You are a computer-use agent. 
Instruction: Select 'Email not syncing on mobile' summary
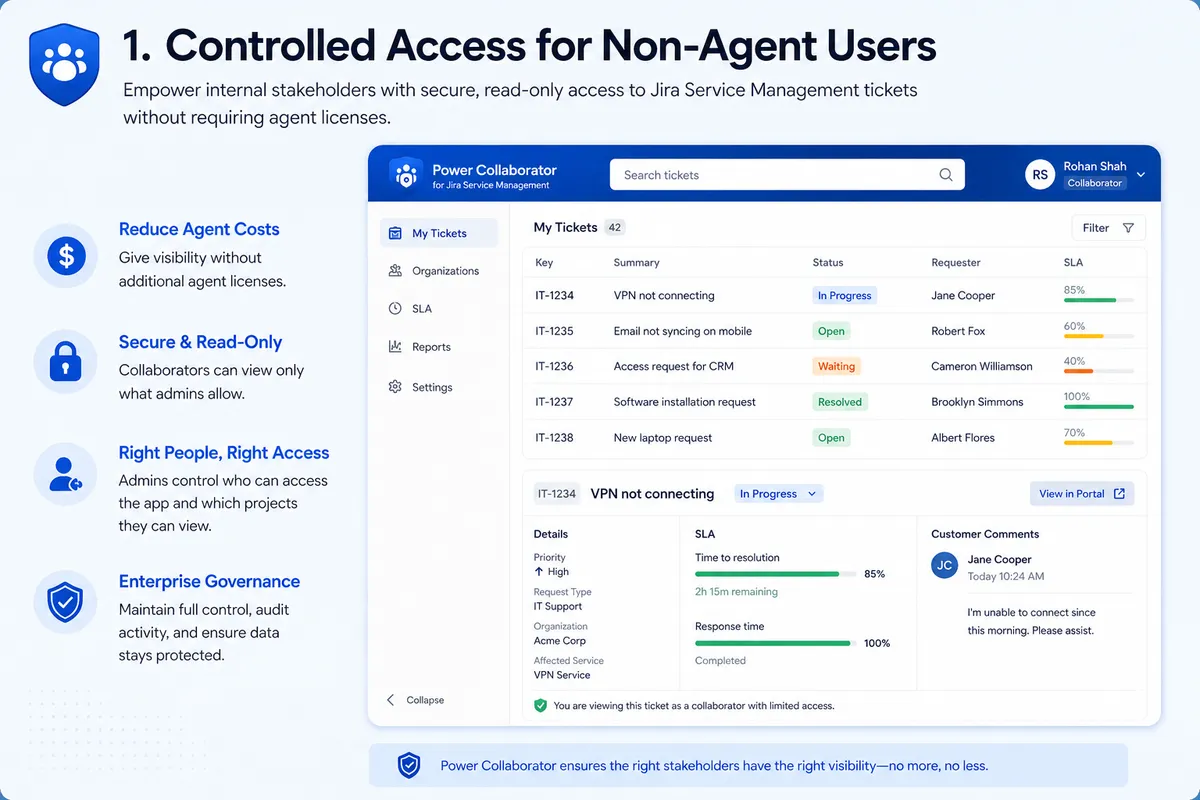tap(683, 331)
